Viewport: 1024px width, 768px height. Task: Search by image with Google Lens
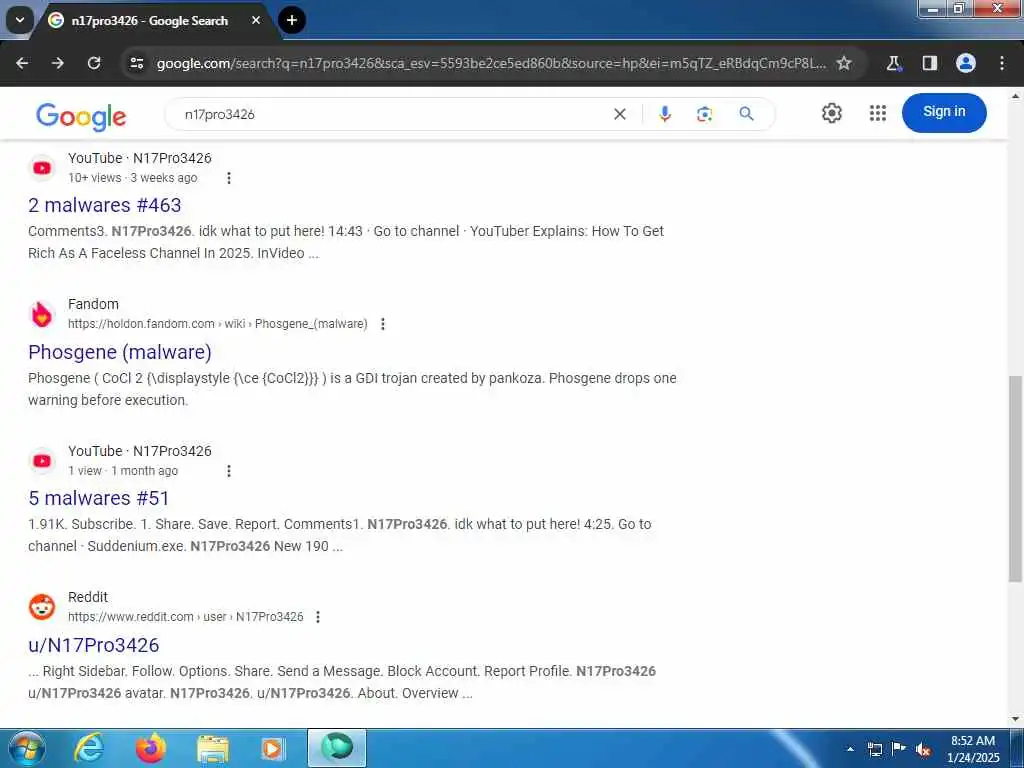[704, 114]
